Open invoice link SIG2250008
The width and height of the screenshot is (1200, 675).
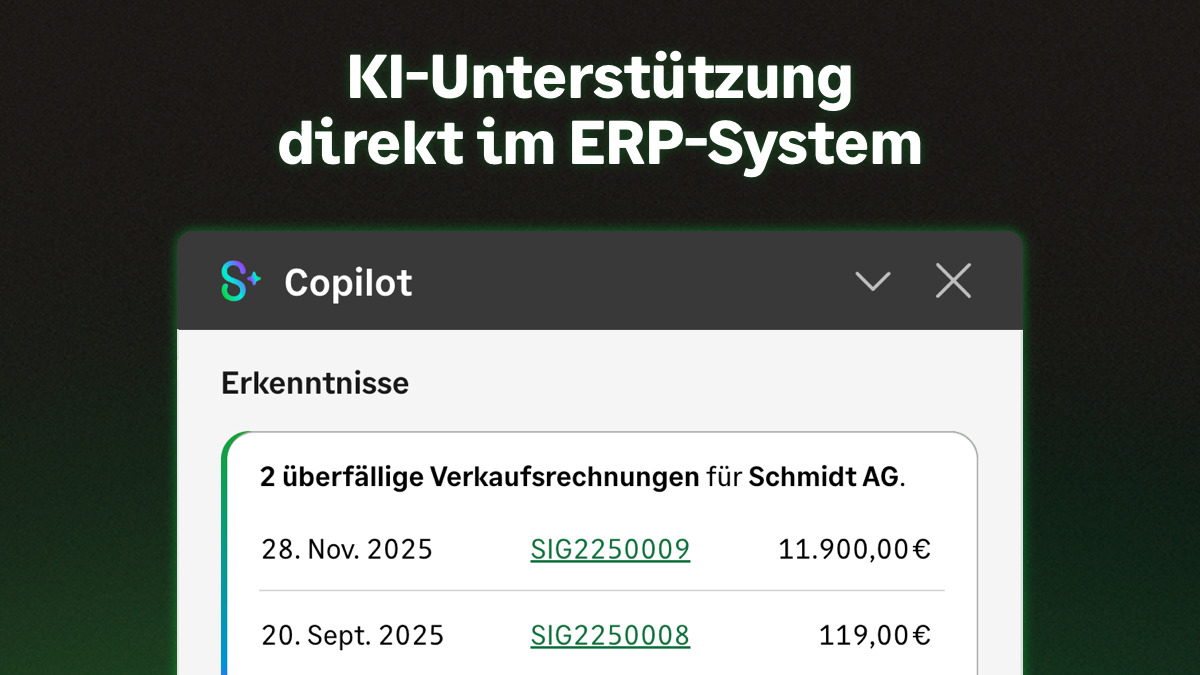point(610,635)
